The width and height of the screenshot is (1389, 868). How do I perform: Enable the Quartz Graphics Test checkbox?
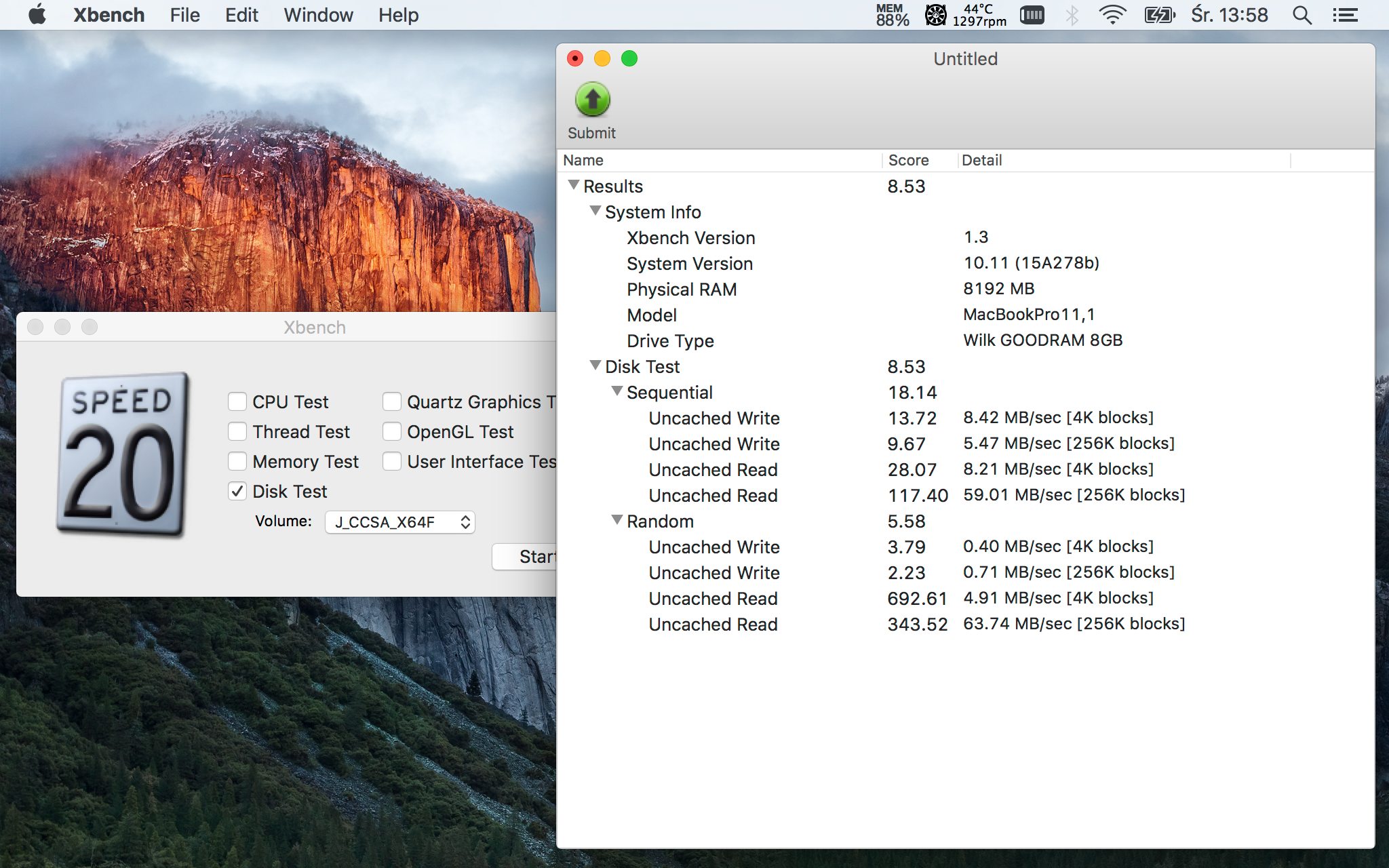tap(392, 402)
